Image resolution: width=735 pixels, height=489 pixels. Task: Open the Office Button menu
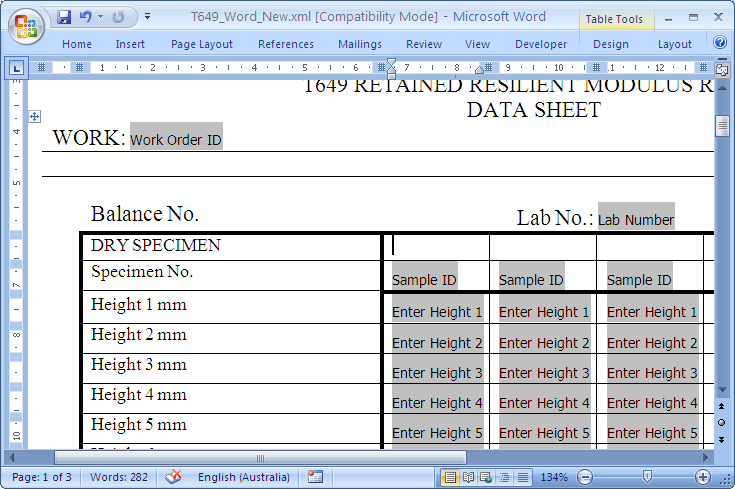[27, 24]
